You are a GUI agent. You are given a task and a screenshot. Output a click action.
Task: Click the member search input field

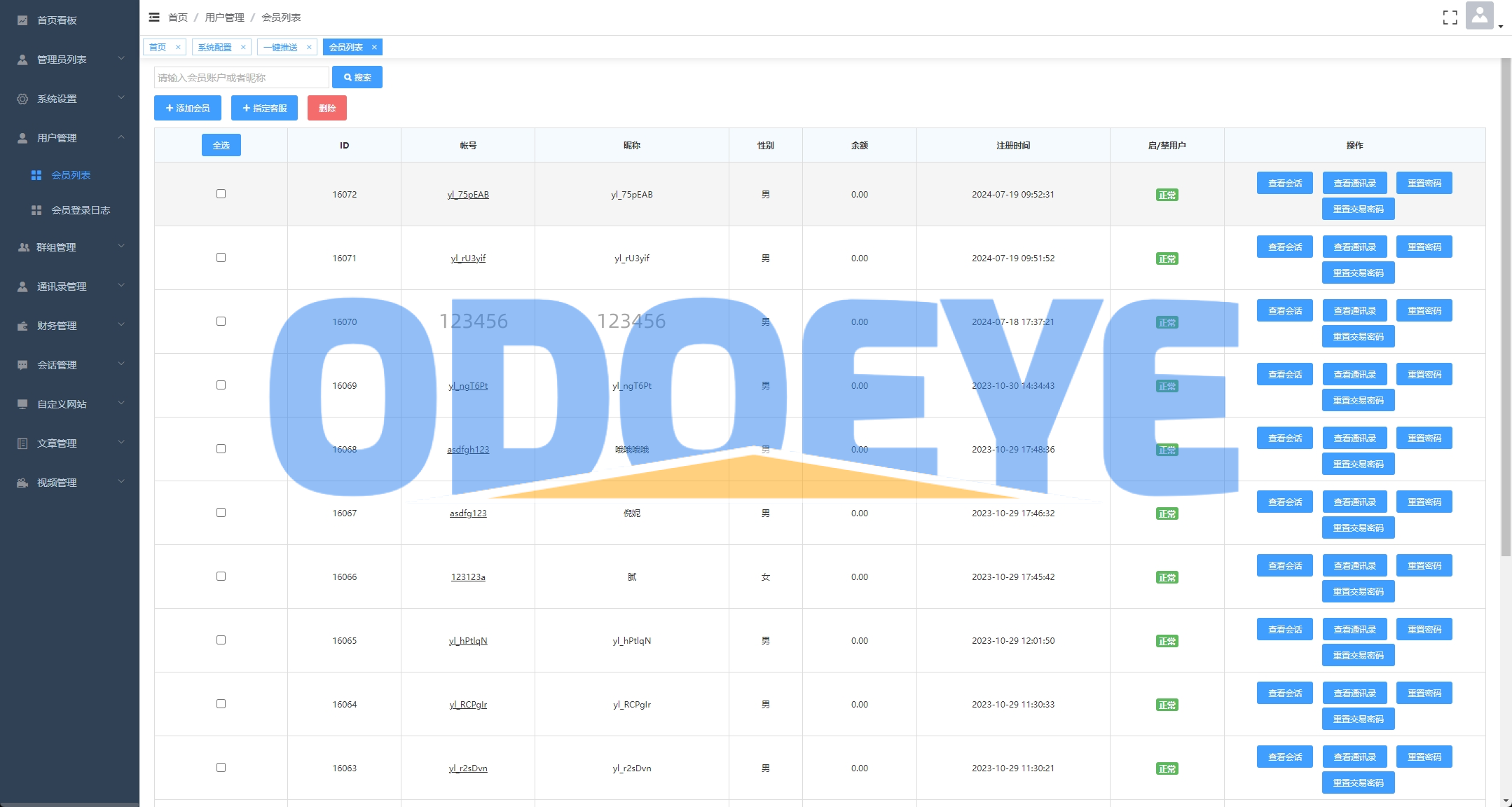(x=241, y=77)
